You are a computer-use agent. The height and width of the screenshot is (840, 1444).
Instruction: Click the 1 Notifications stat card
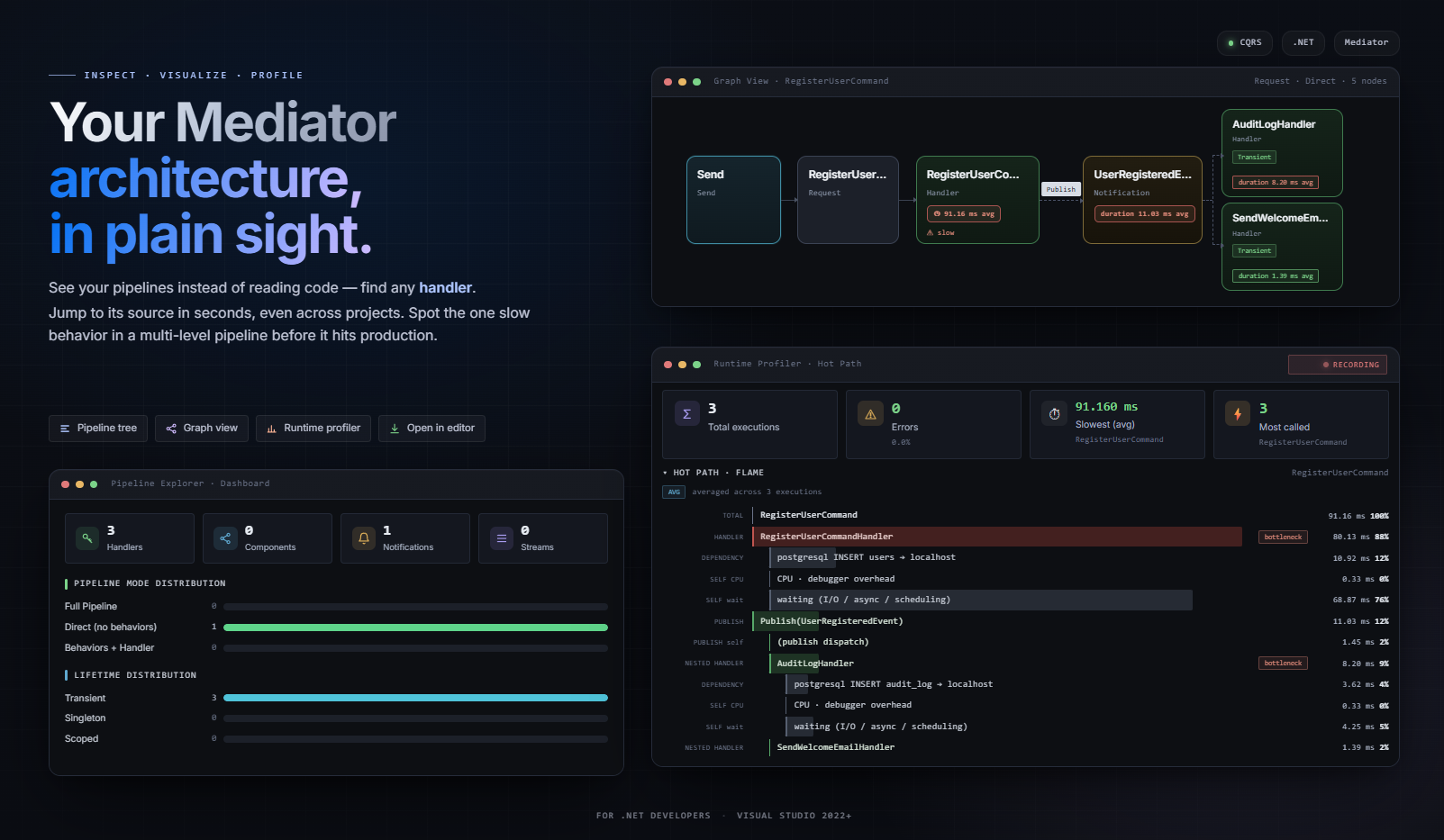pos(405,538)
